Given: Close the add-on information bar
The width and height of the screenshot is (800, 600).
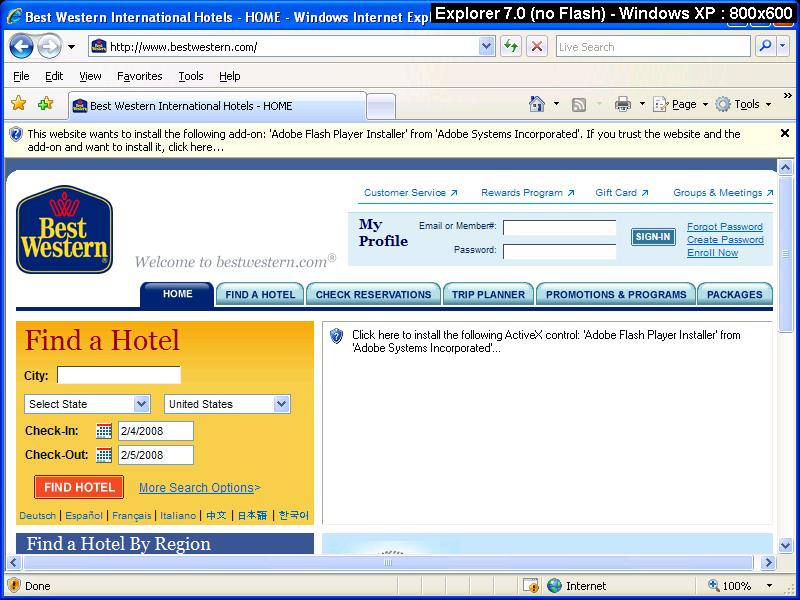Looking at the screenshot, I should (785, 133).
